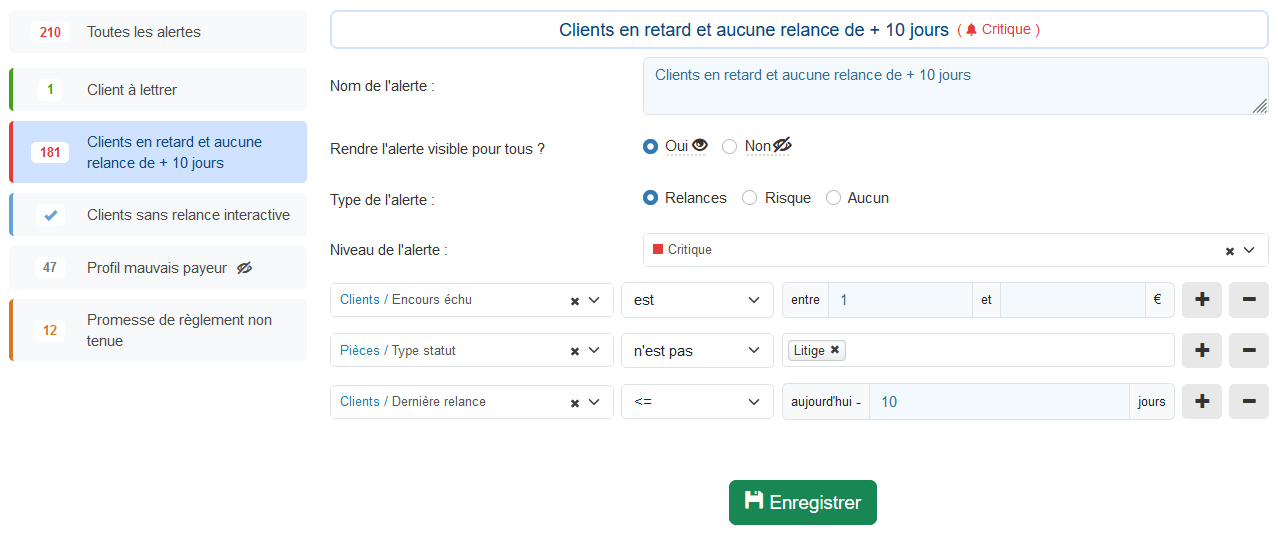Clear the Clients / Encours échu field
Image resolution: width=1278 pixels, height=533 pixels.
tap(575, 301)
